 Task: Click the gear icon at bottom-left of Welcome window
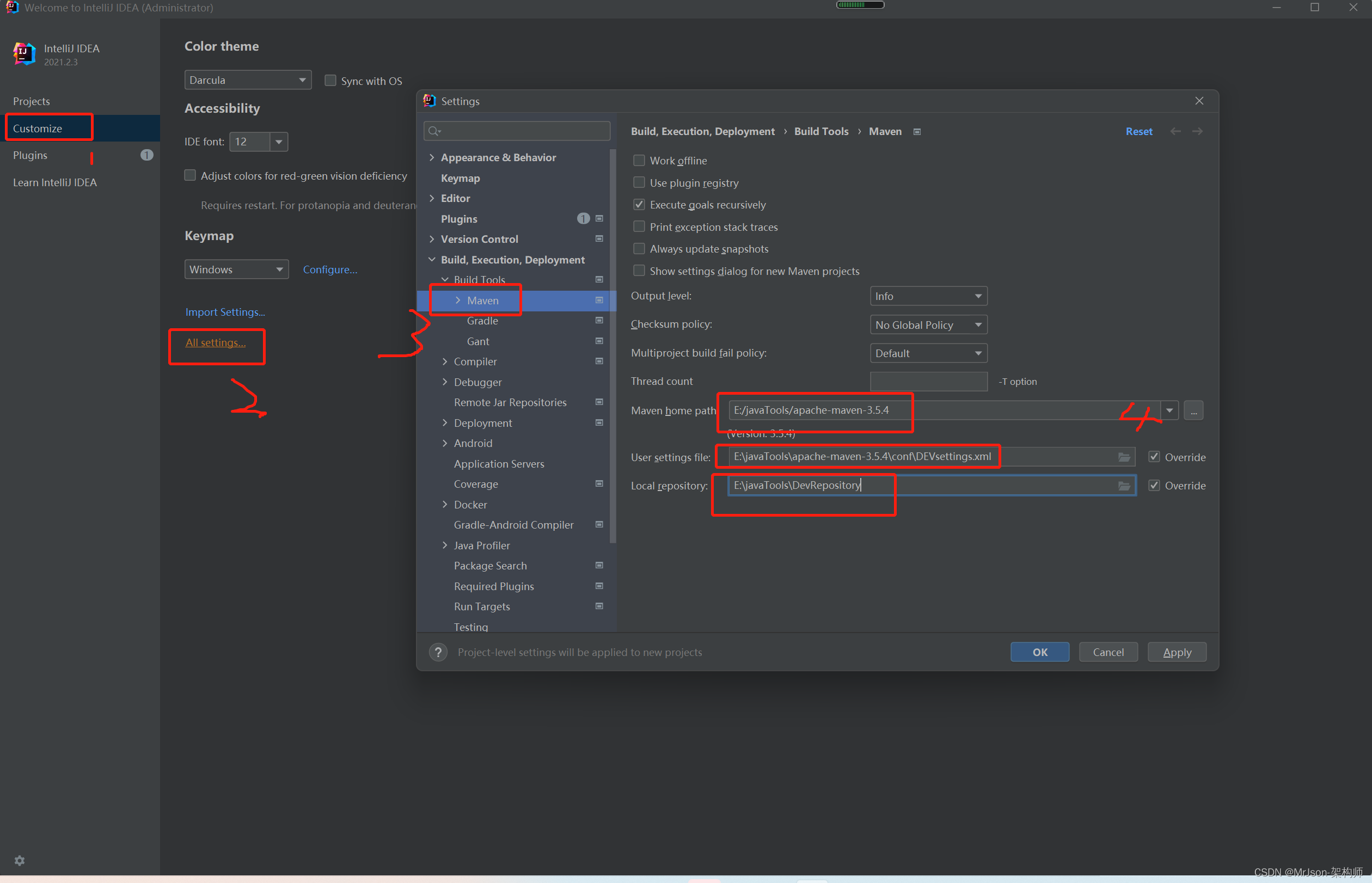pyautogui.click(x=20, y=860)
